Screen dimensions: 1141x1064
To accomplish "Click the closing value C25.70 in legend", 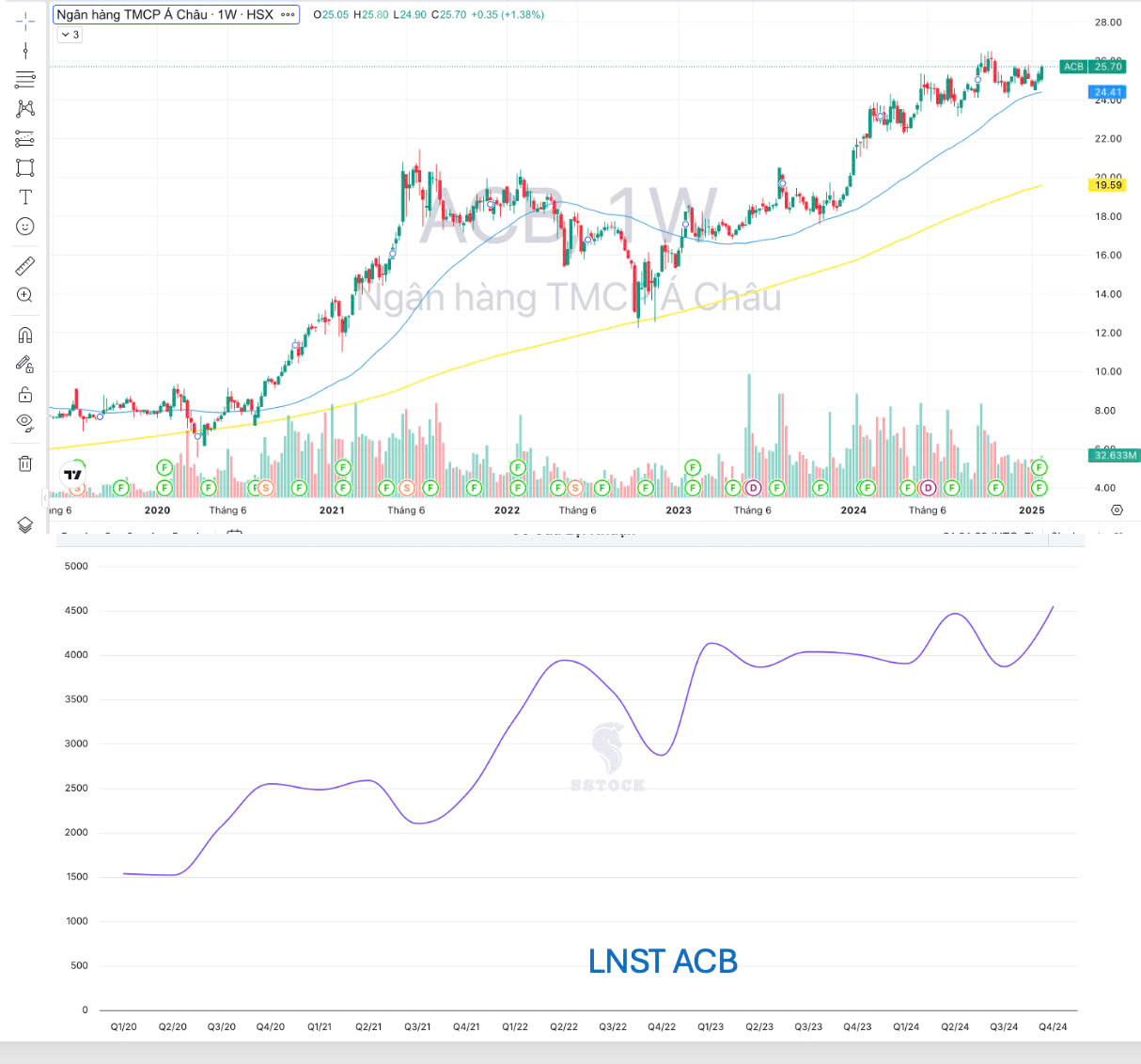I will coord(448,15).
